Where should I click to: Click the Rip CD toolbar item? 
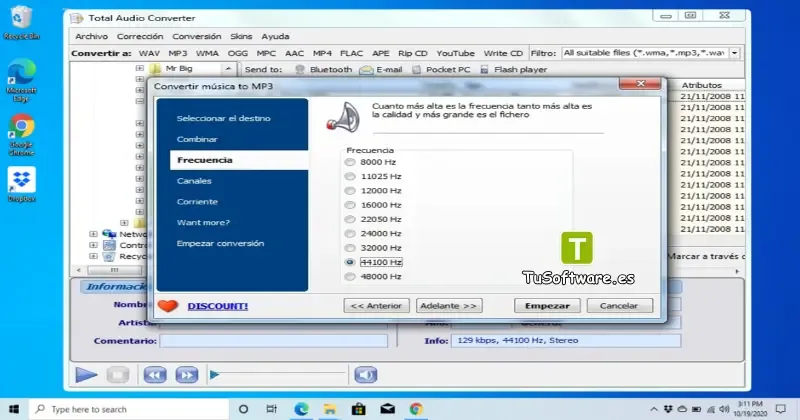[x=413, y=53]
